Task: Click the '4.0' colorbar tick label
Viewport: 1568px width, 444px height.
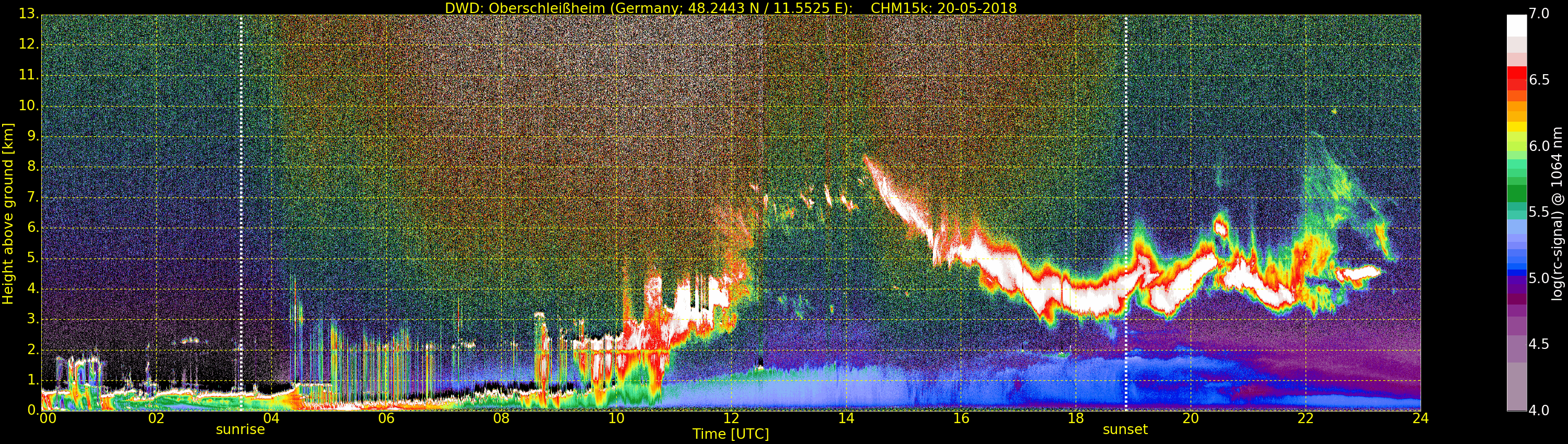Action: (1539, 411)
